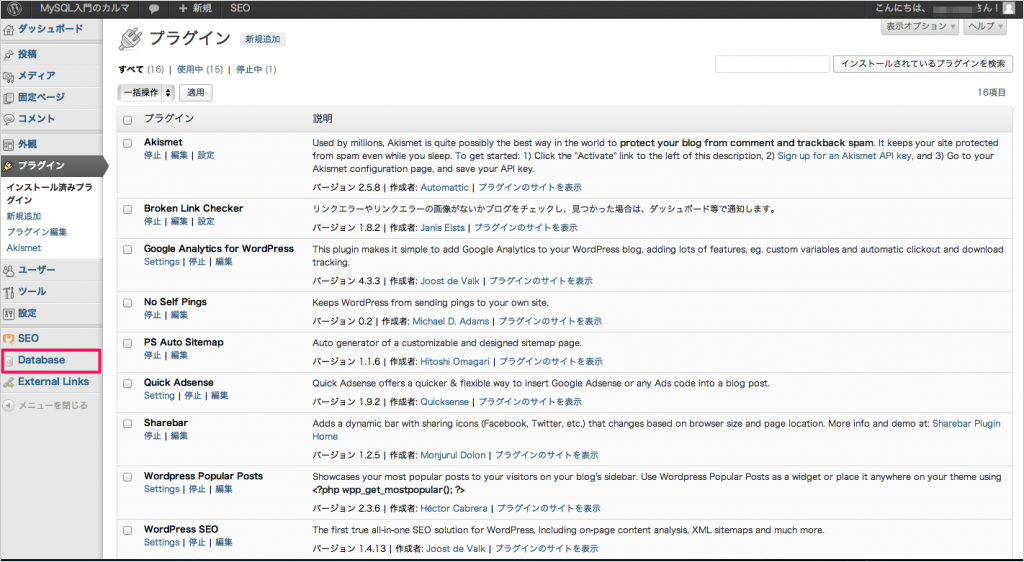The image size is (1024, 562).
Task: Click 停止 link under Wordpress Popular Posts
Action: (x=197, y=490)
